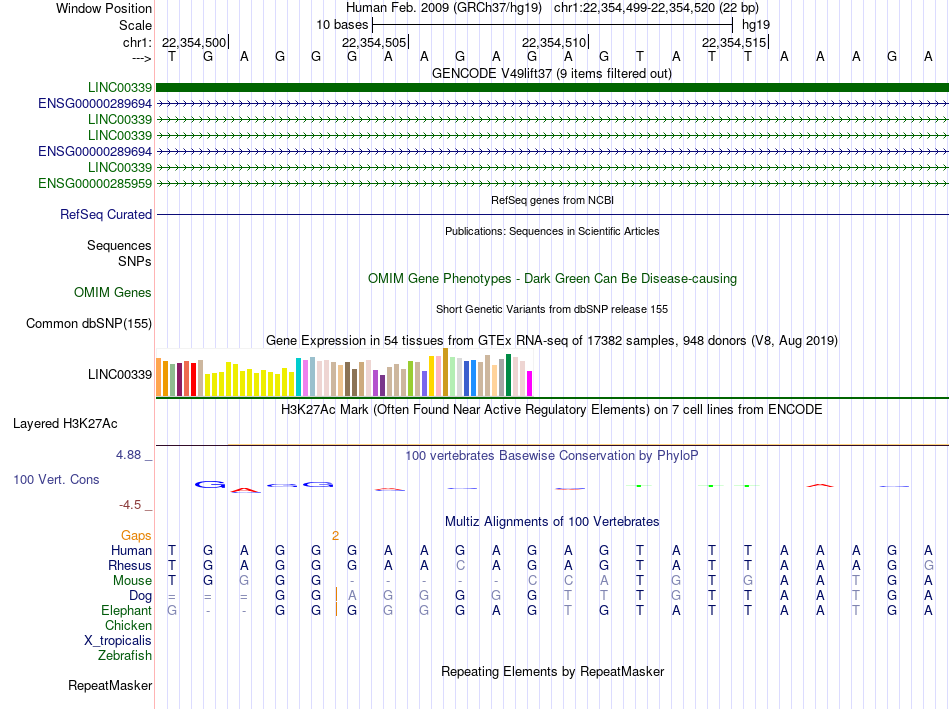Click the Scale 10 bases ruler bar
Viewport: 950px width, 709px height.
click(x=553, y=25)
